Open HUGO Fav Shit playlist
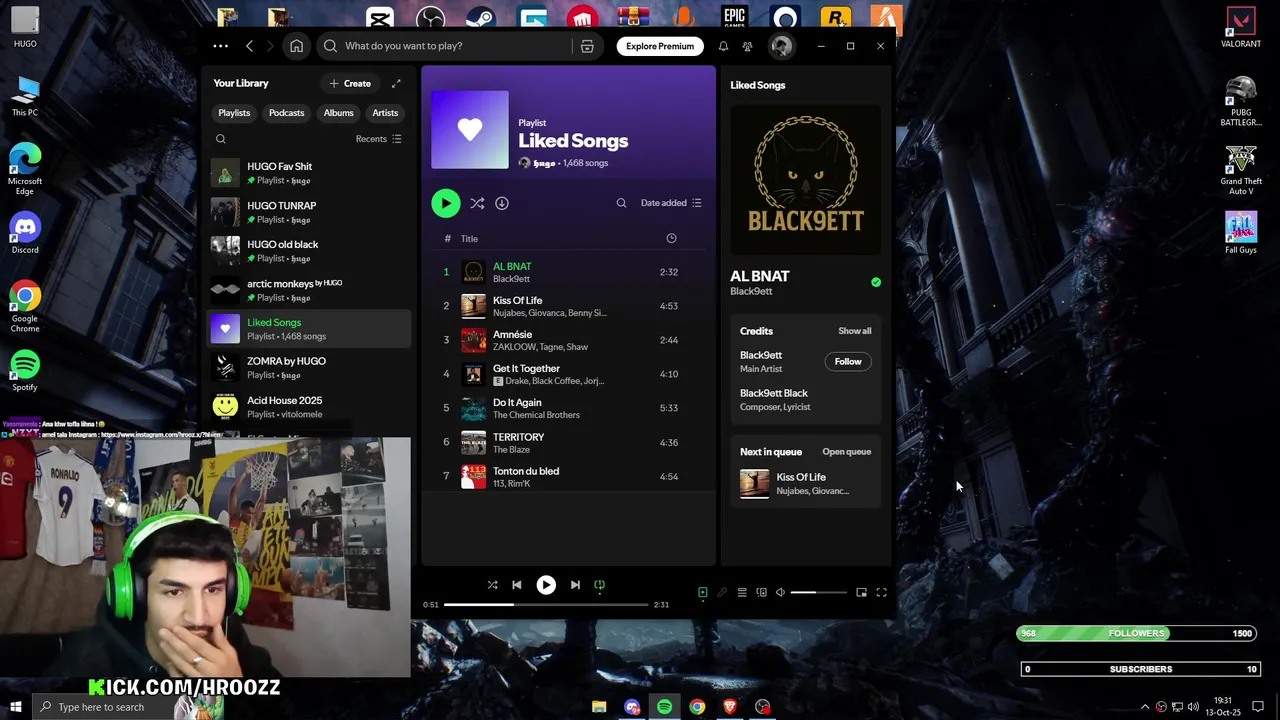The image size is (1280, 720). point(310,173)
